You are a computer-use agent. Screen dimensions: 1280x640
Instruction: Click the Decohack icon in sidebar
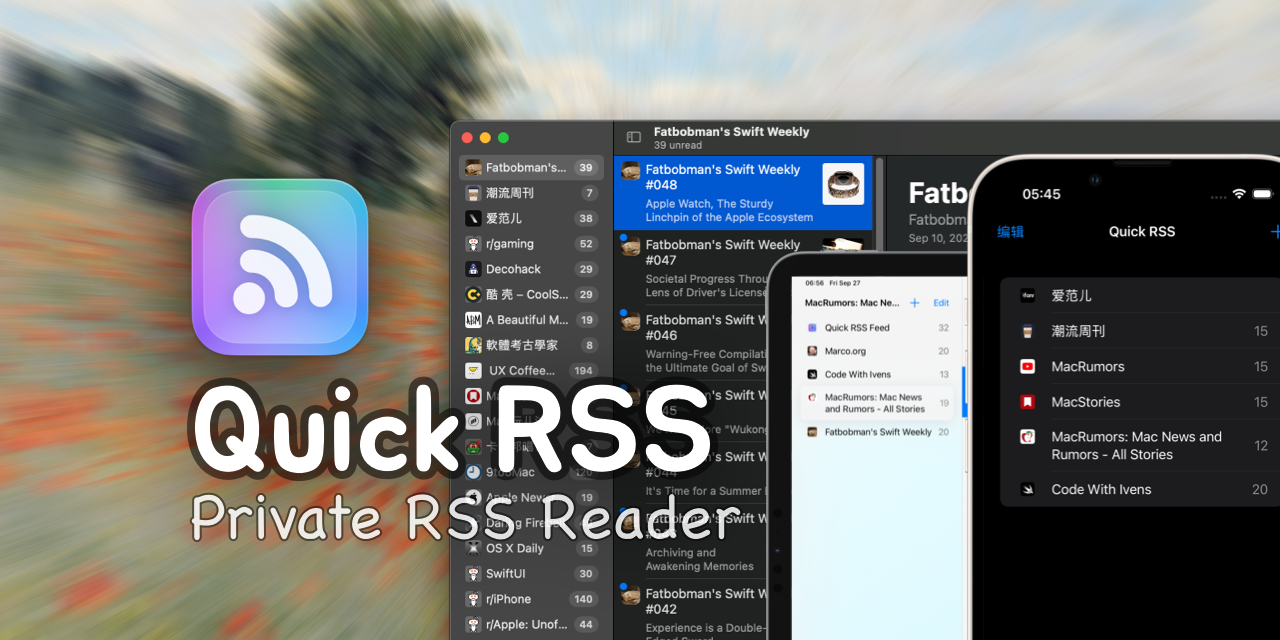click(473, 269)
